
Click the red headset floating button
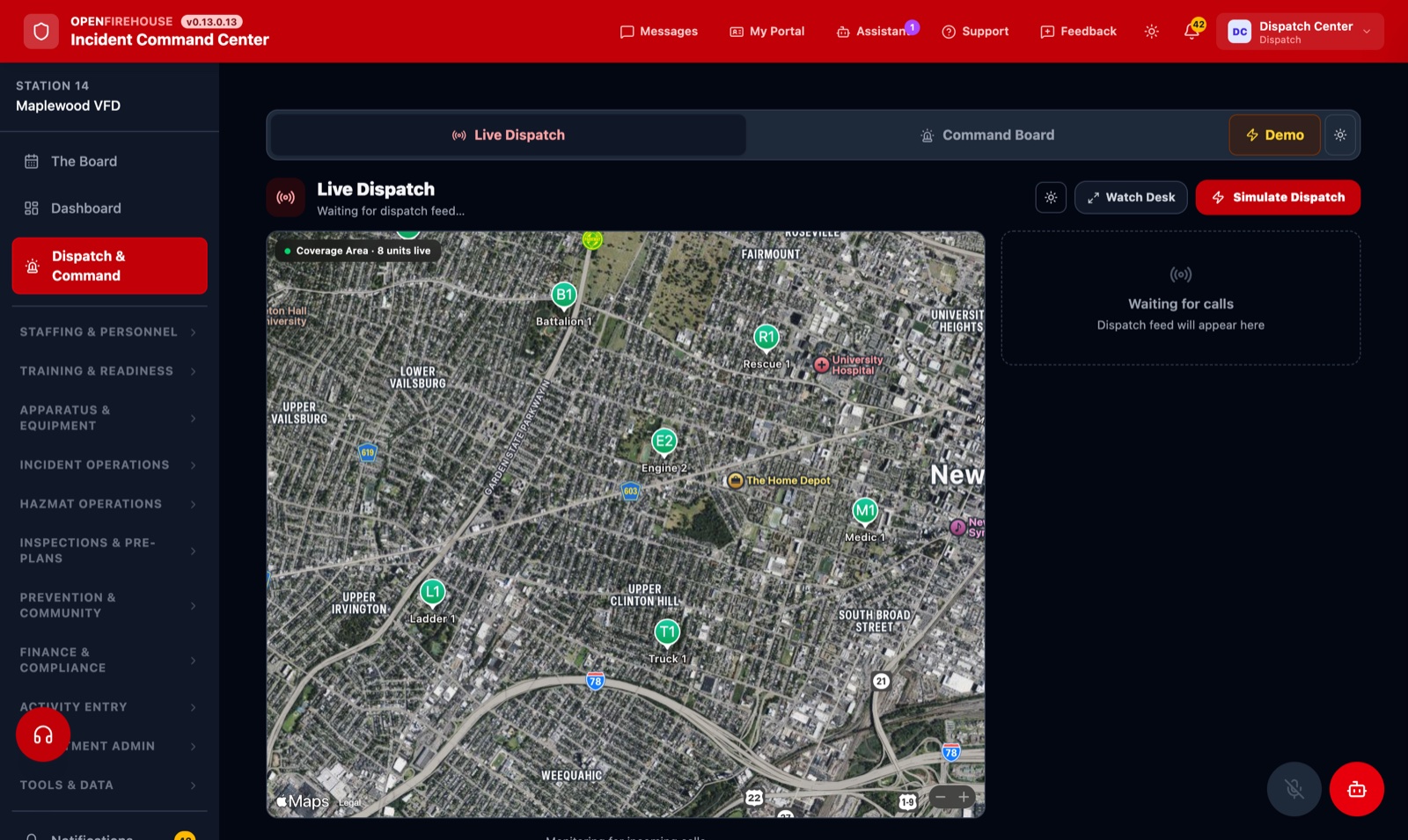43,735
